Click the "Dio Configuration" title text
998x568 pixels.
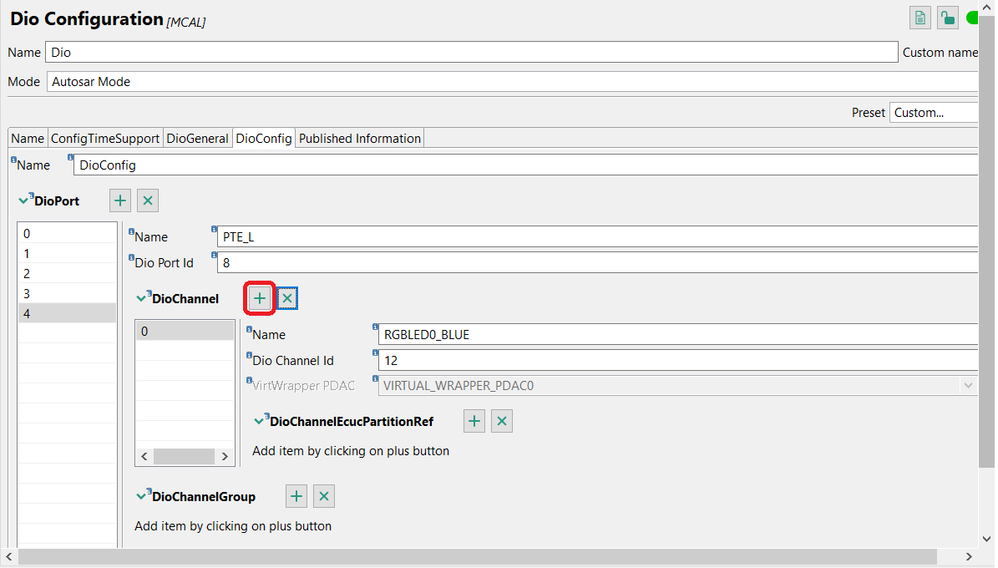(87, 19)
